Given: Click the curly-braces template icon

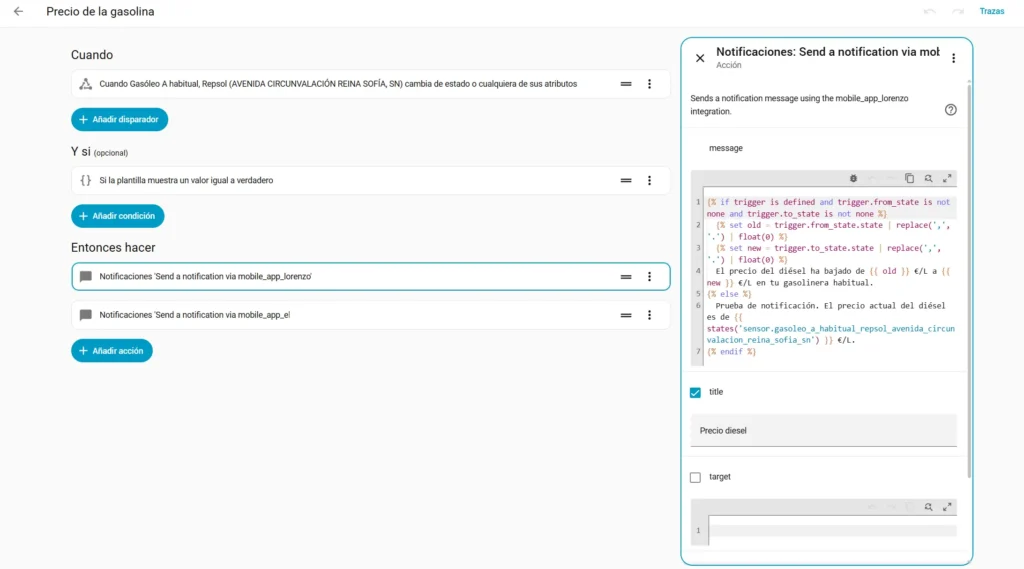Looking at the screenshot, I should coord(86,180).
